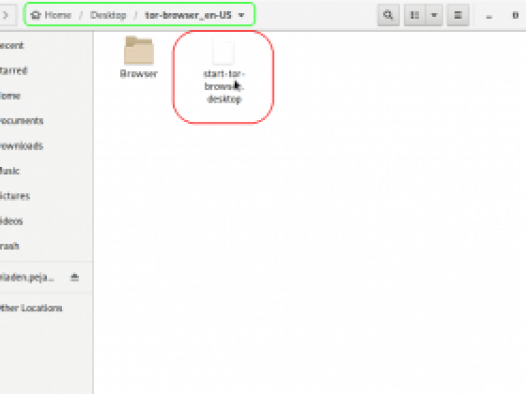Click the forward navigation arrow
526x394 pixels.
tap(6, 15)
